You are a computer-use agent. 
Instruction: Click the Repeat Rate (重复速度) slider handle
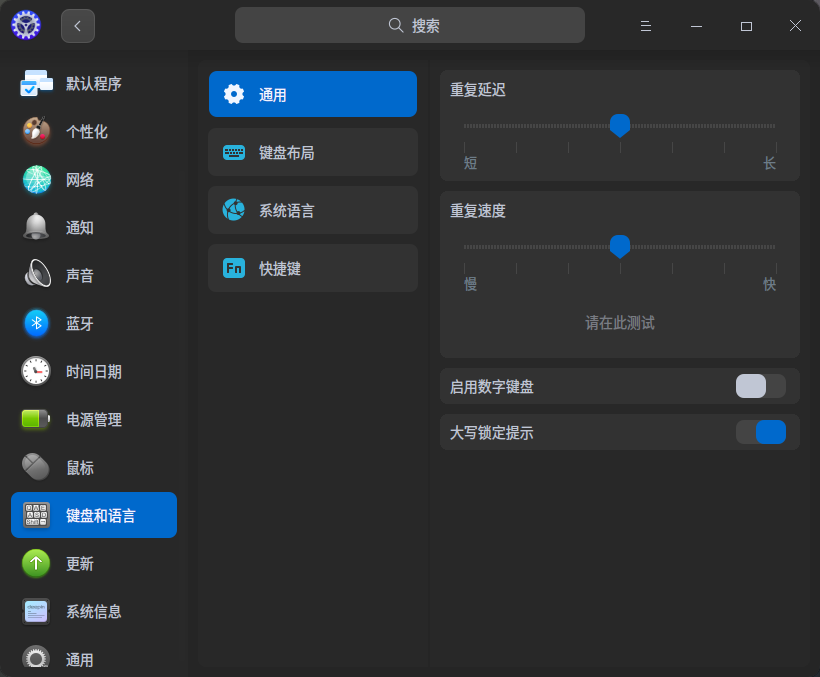point(620,246)
